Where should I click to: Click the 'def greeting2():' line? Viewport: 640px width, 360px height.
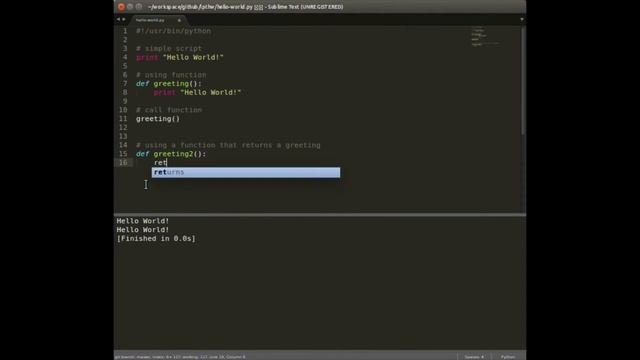click(x=171, y=154)
